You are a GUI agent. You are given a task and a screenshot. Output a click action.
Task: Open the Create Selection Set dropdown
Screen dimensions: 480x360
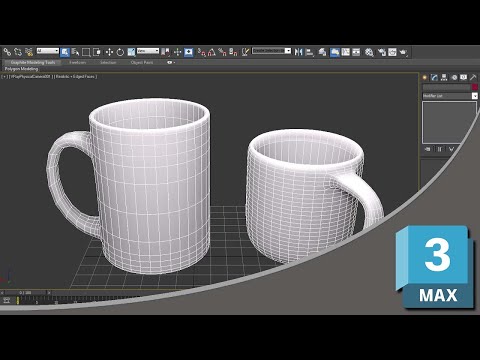pos(271,51)
